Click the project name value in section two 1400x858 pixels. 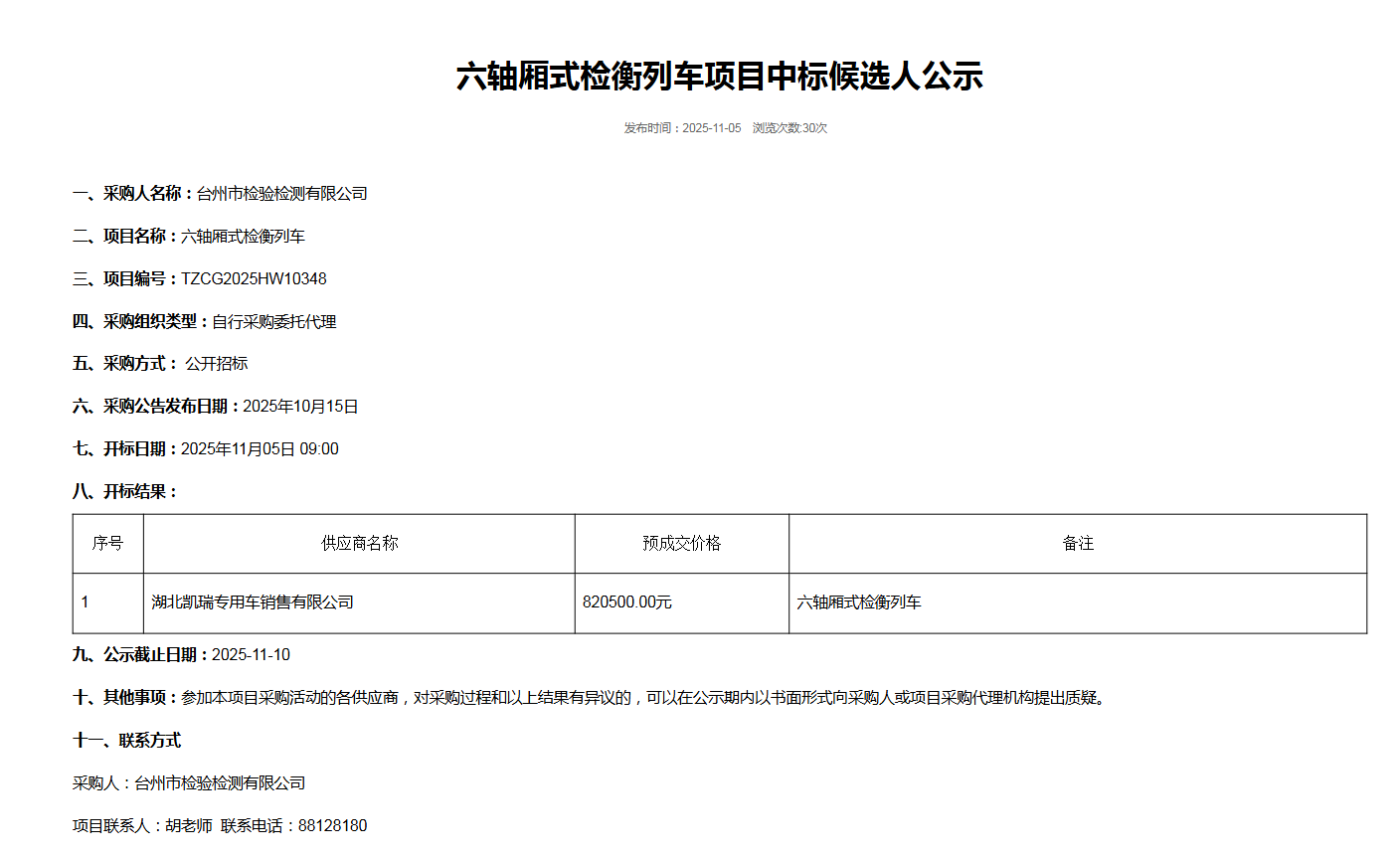pos(243,237)
